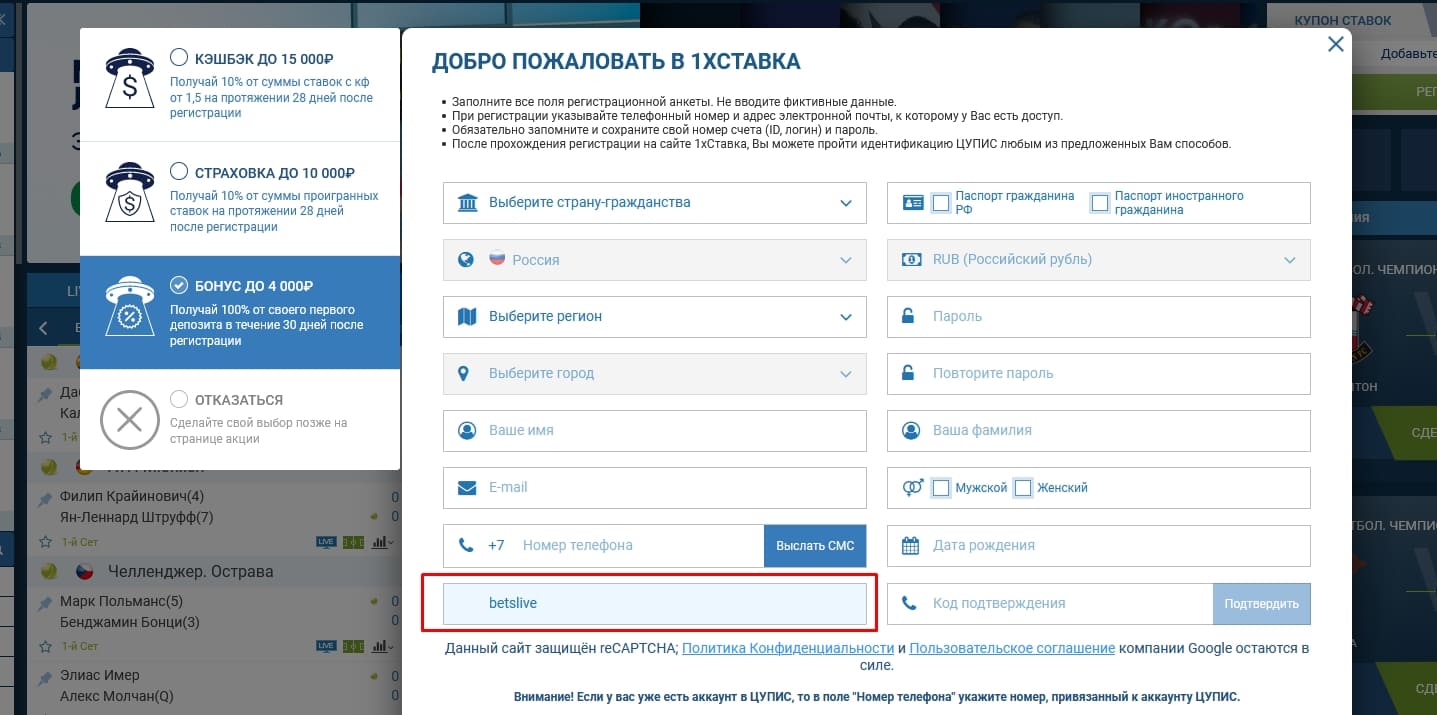
Task: Click back chevron in background sports list
Action: (x=43, y=328)
